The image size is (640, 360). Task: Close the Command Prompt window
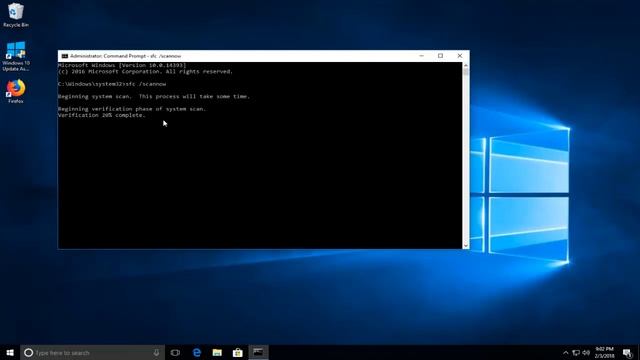[x=460, y=56]
